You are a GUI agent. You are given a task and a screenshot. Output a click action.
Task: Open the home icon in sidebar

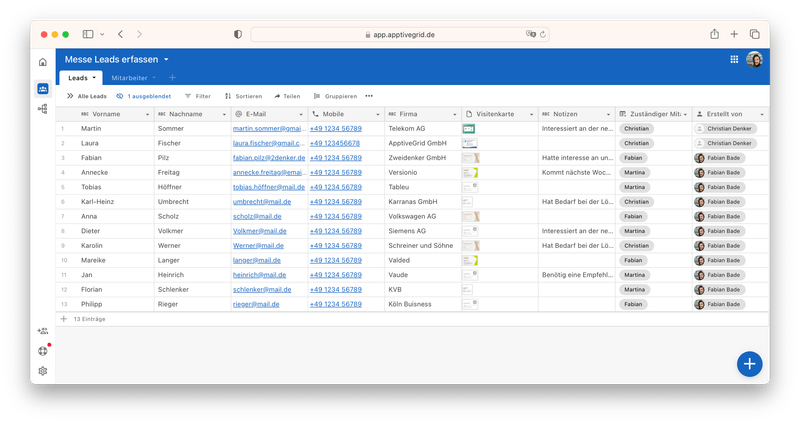coord(43,62)
